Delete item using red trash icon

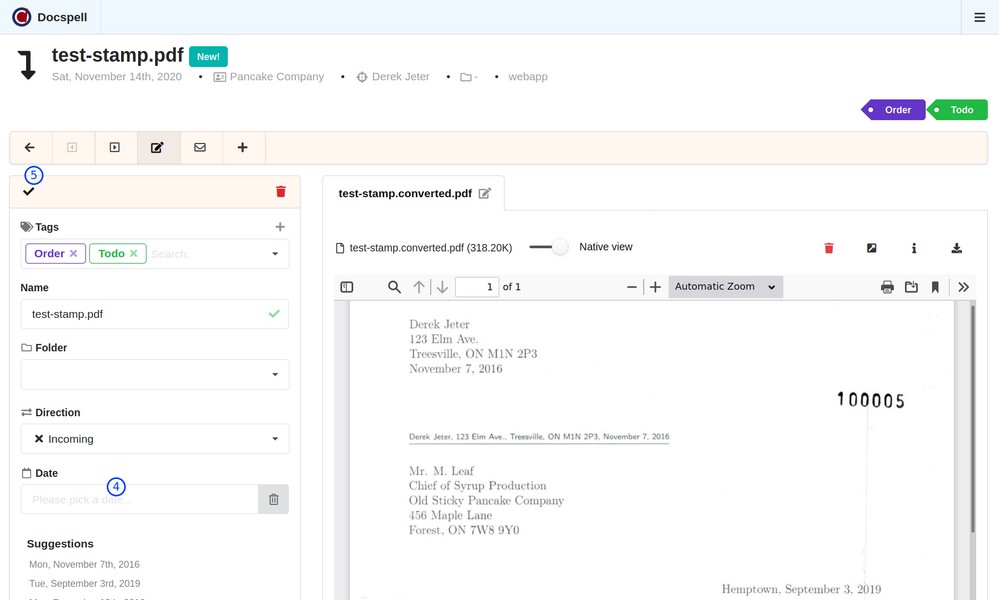pos(280,191)
